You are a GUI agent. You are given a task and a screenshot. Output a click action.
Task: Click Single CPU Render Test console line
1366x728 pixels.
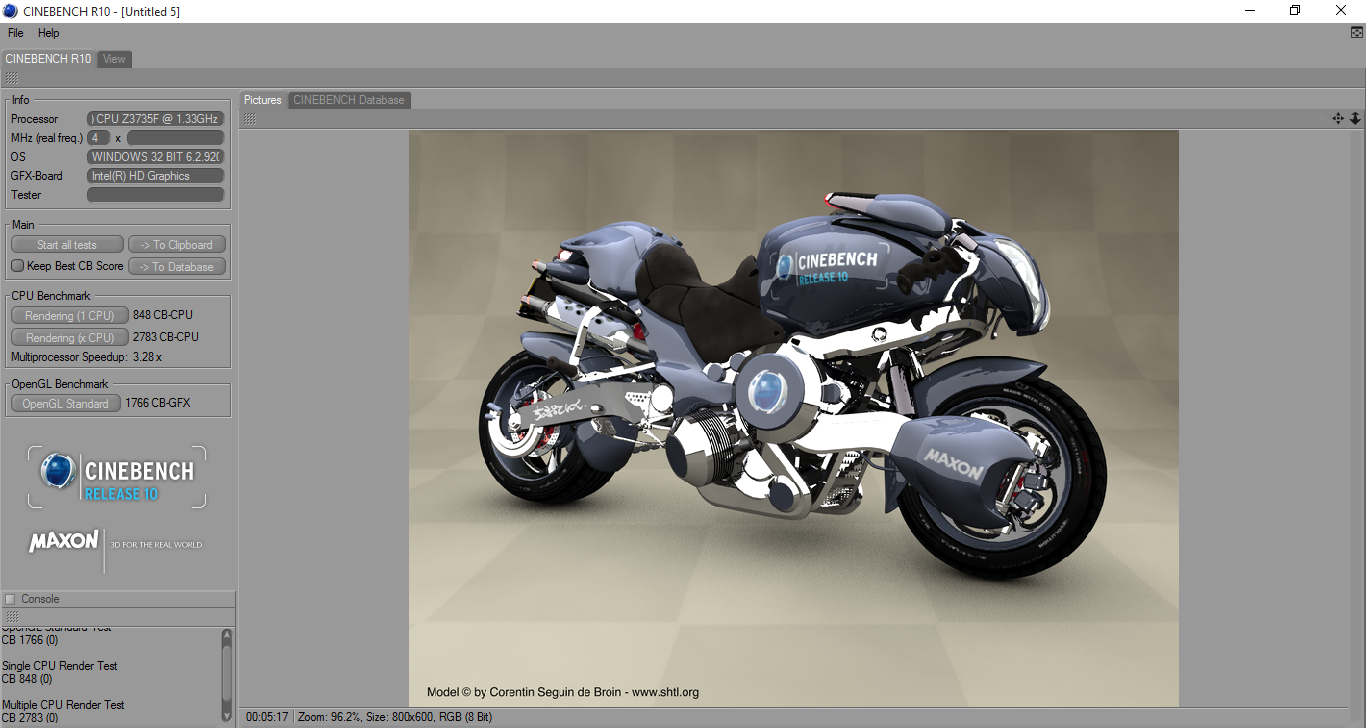(60, 666)
